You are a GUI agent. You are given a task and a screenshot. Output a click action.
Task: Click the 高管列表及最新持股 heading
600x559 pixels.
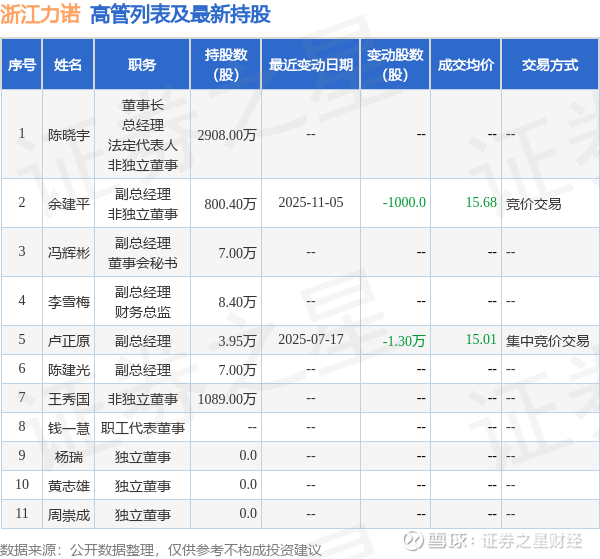point(180,15)
